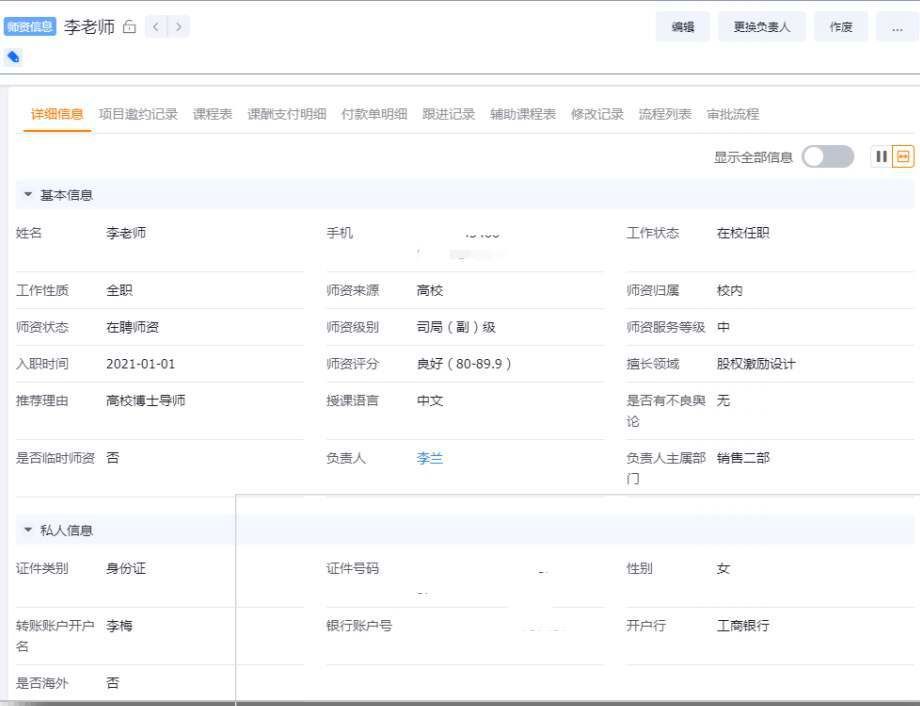Viewport: 920px width, 706px height.
Task: Click the blue tag icon
Action: tap(13, 57)
